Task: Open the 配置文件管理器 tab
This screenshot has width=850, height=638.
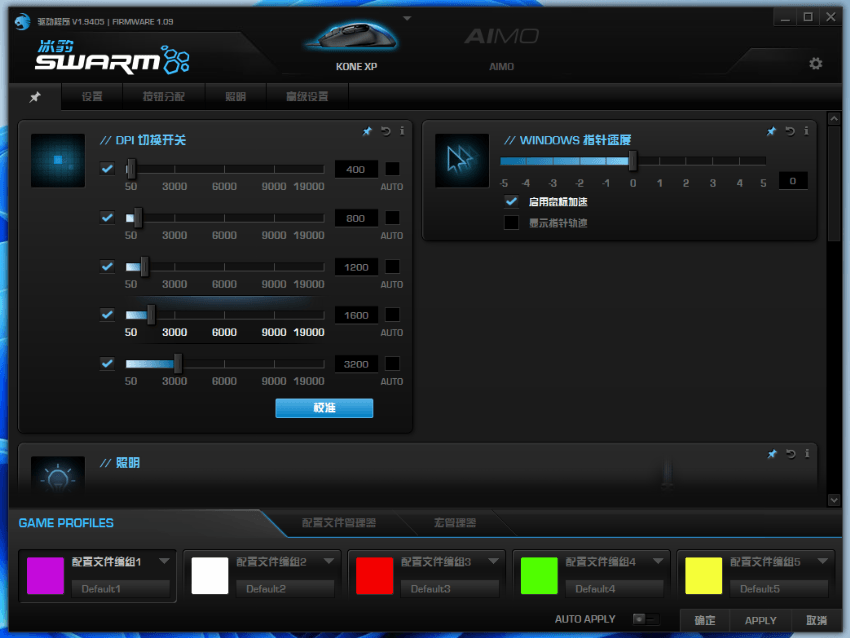Action: tap(339, 523)
